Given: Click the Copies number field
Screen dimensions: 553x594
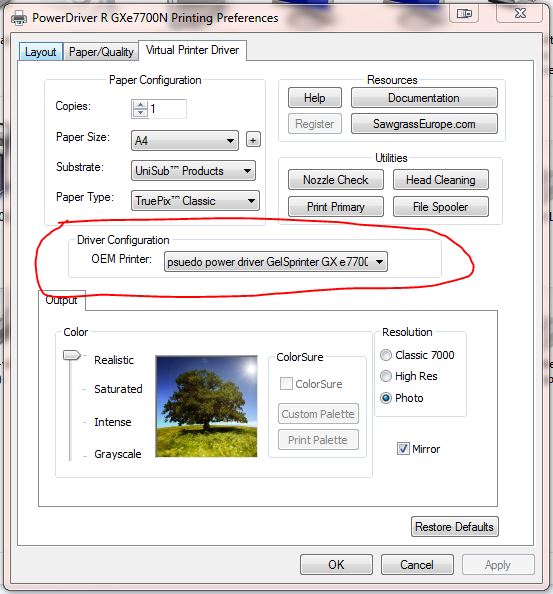Looking at the screenshot, I should point(167,109).
